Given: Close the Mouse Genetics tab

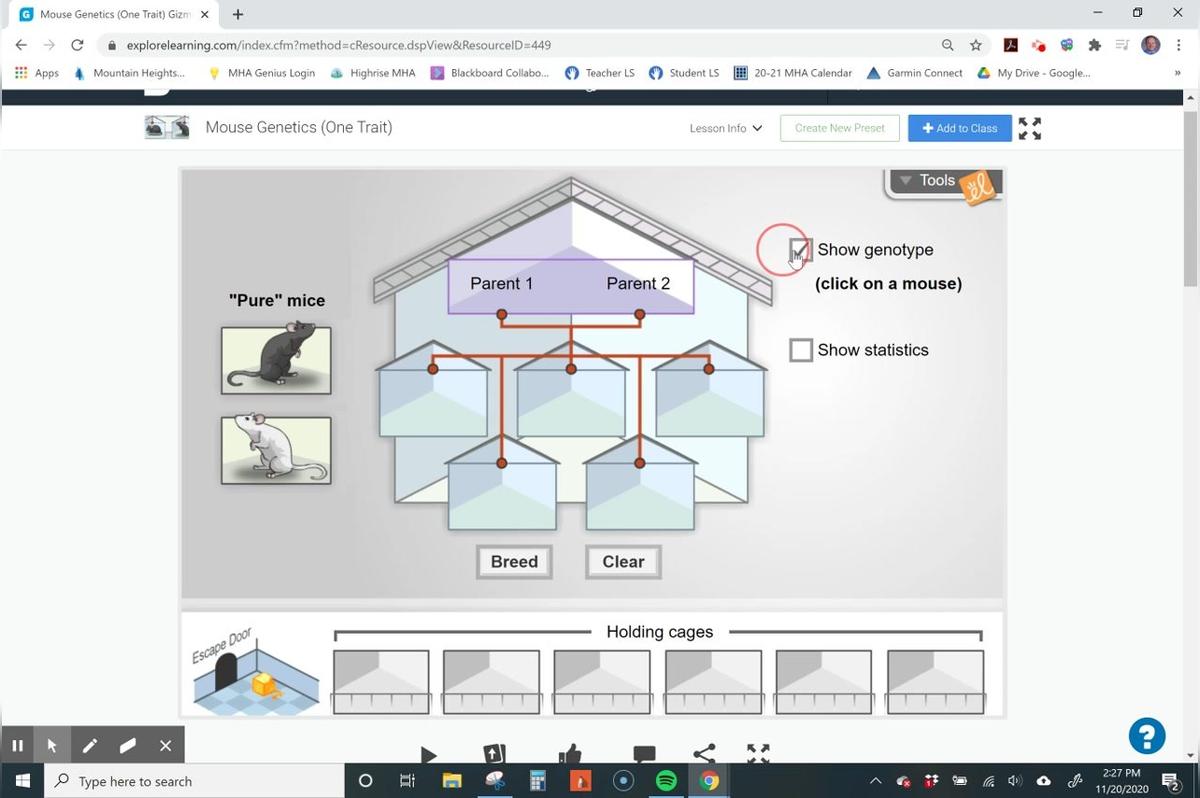Looking at the screenshot, I should click(x=204, y=15).
